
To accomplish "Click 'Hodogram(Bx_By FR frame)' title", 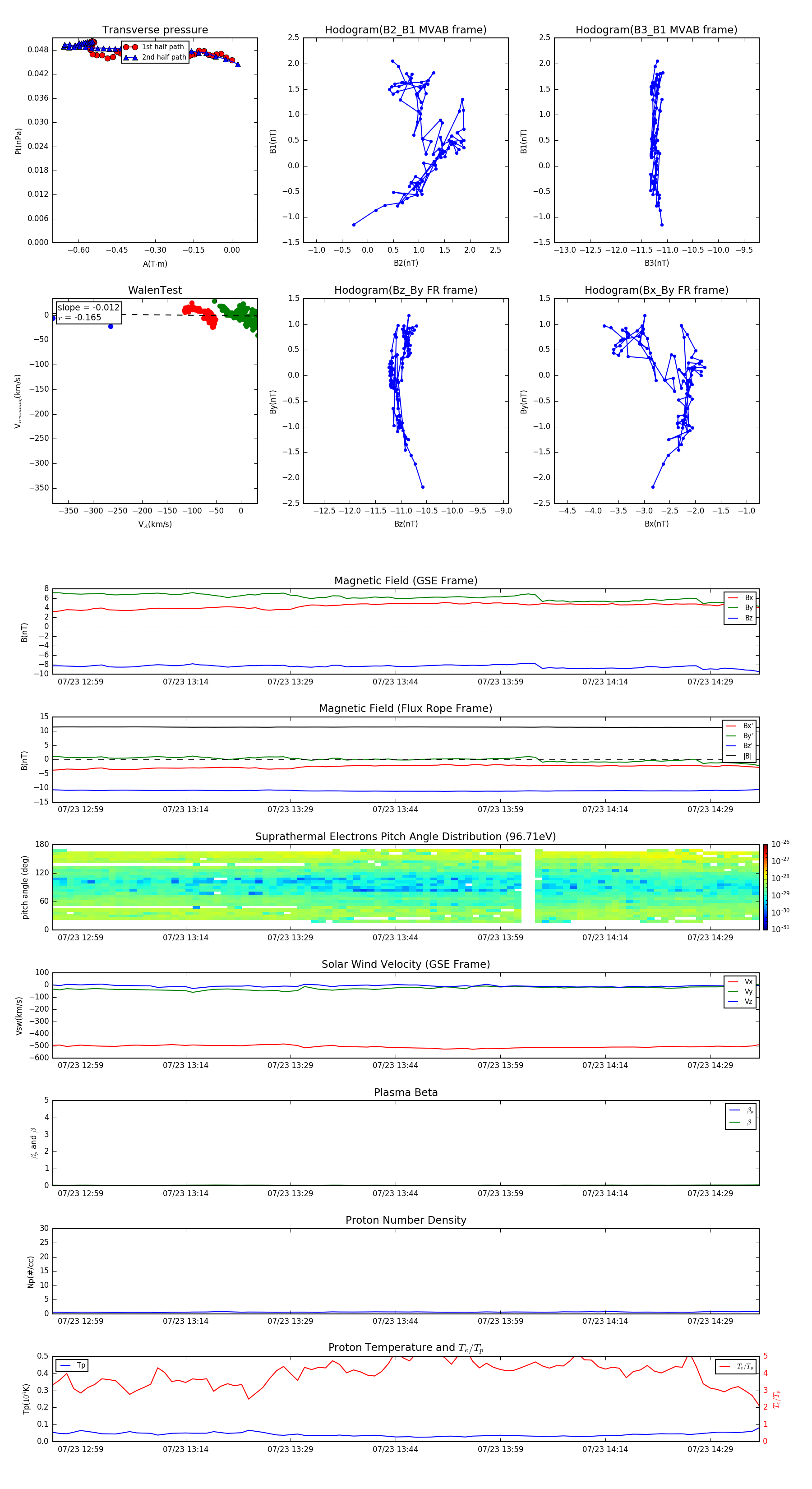I will pos(656,290).
